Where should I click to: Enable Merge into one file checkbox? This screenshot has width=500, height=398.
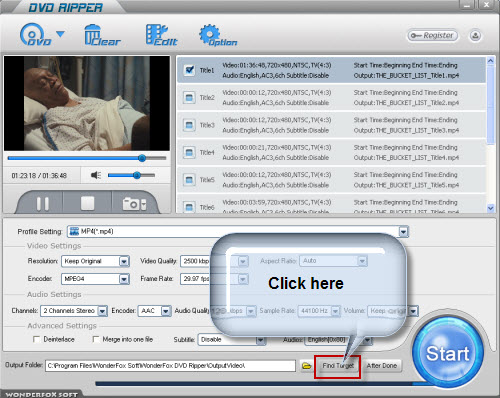(96, 339)
